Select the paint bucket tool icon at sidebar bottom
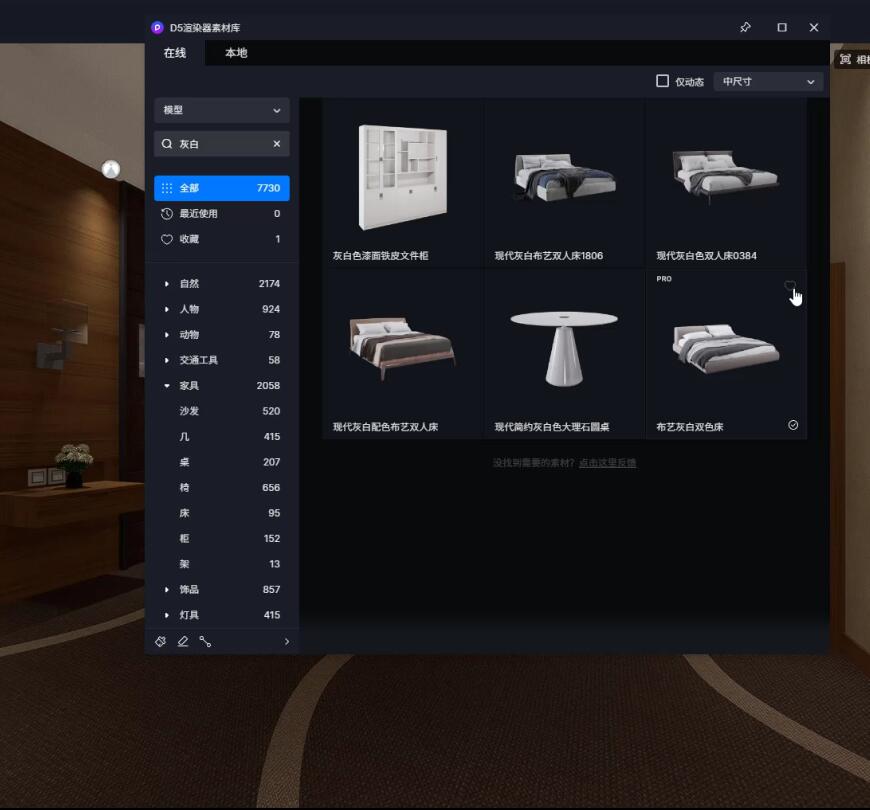870x810 pixels. 160,641
